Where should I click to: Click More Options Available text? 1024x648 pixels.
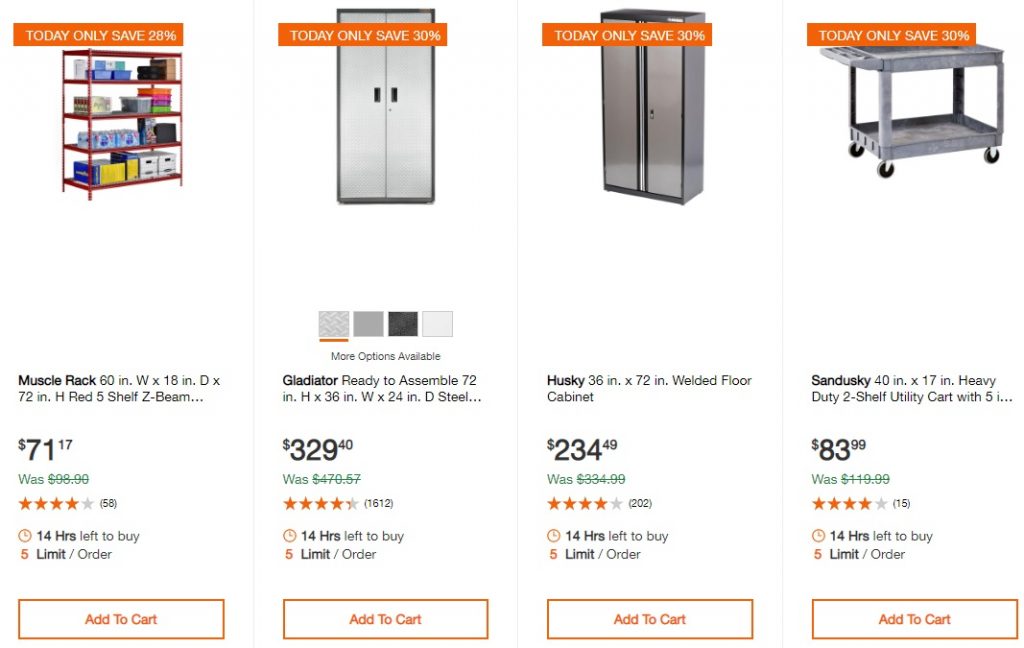click(x=385, y=356)
